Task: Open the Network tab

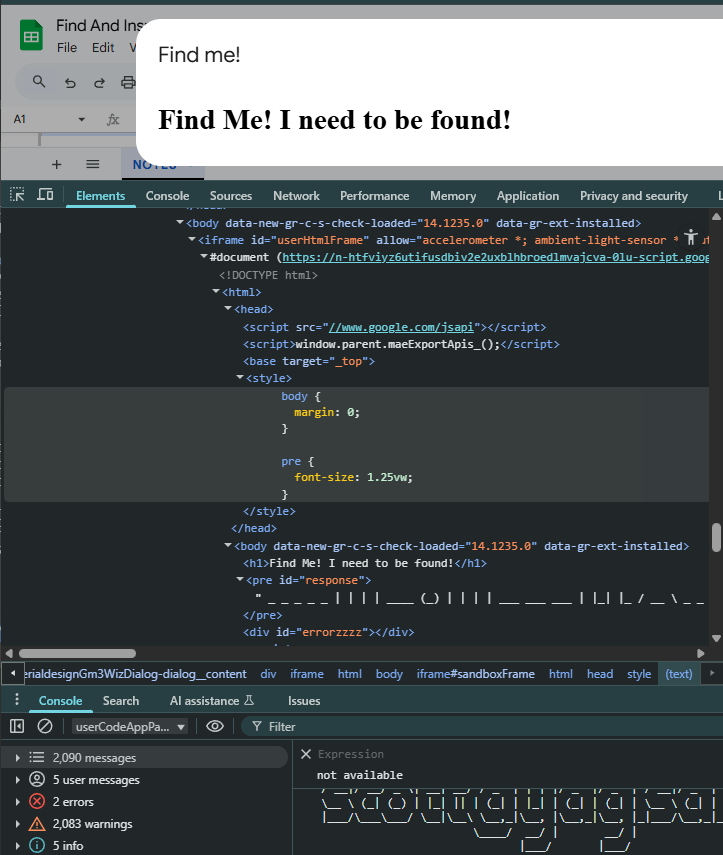Action: click(x=296, y=196)
